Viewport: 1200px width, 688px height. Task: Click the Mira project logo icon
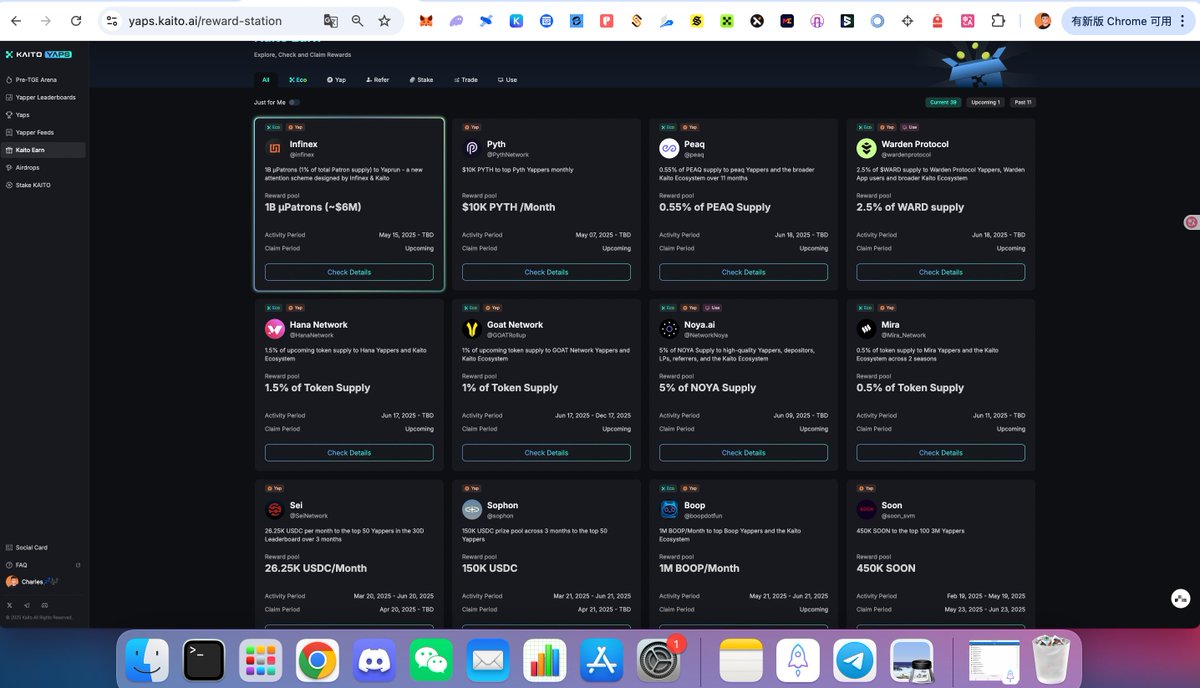pyautogui.click(x=866, y=329)
